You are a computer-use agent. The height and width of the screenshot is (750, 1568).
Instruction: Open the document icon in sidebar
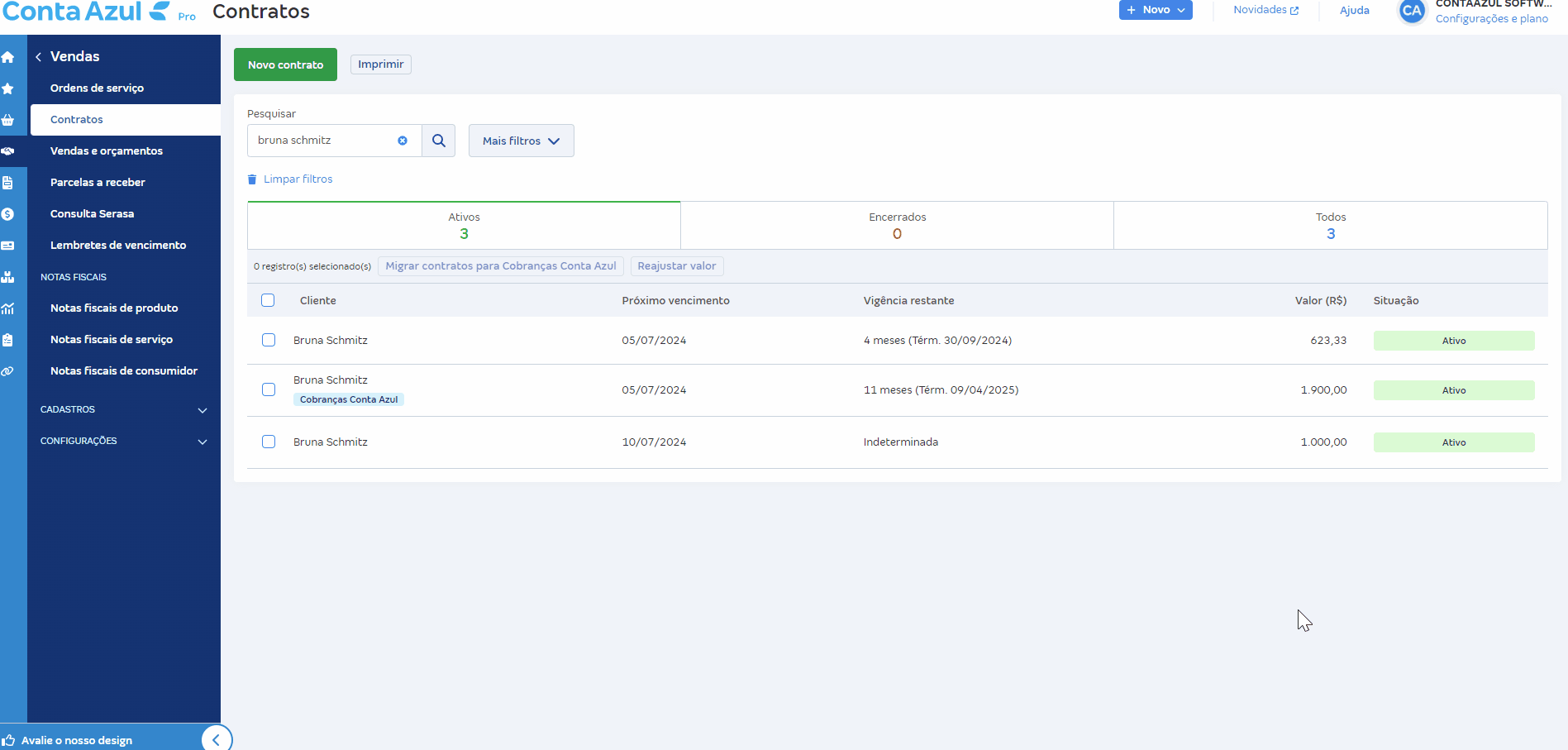pos(7,183)
